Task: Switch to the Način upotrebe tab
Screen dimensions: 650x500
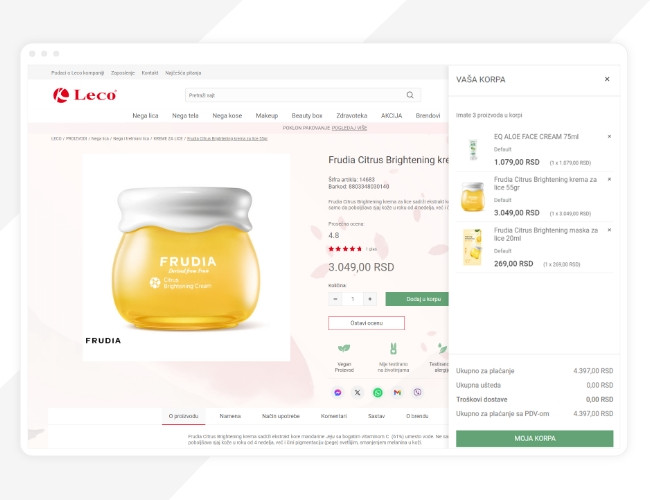Action: point(281,416)
